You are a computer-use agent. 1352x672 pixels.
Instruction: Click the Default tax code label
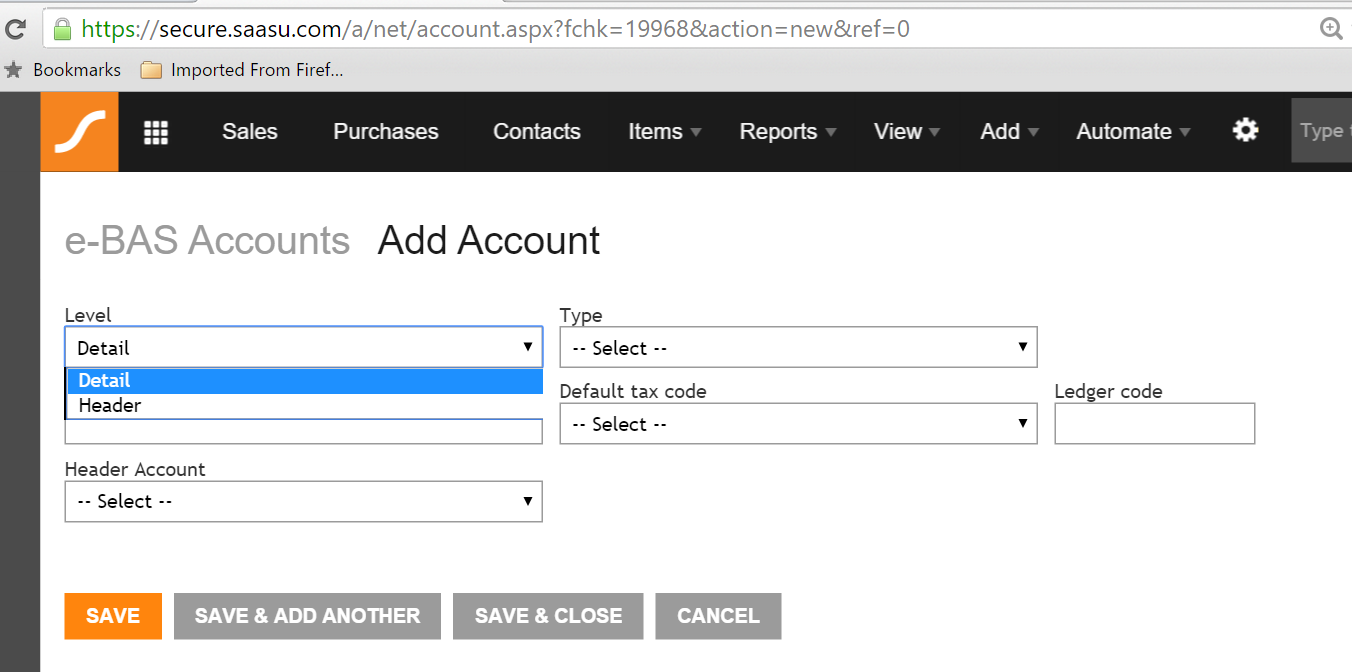tap(633, 391)
